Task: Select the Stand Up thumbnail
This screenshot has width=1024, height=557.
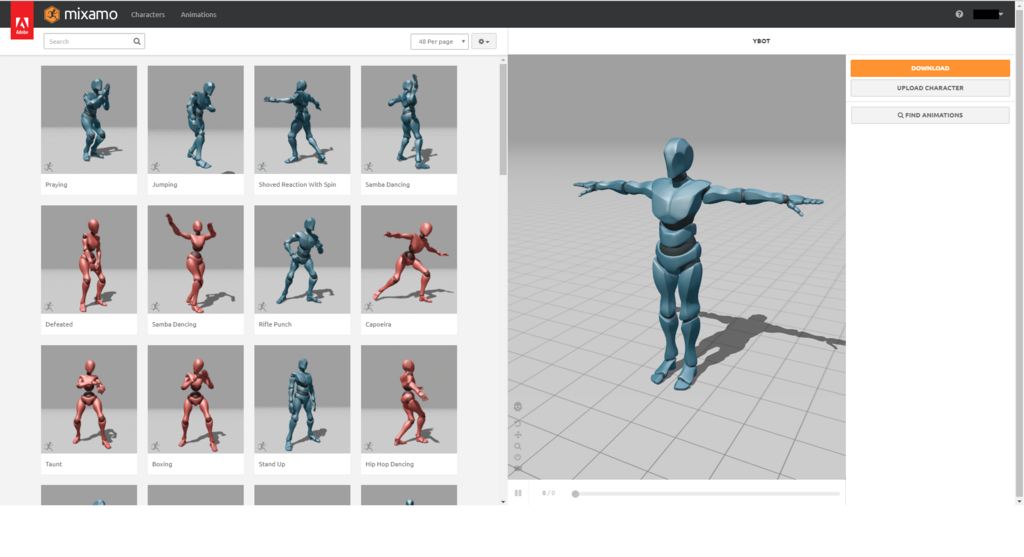Action: [x=302, y=399]
